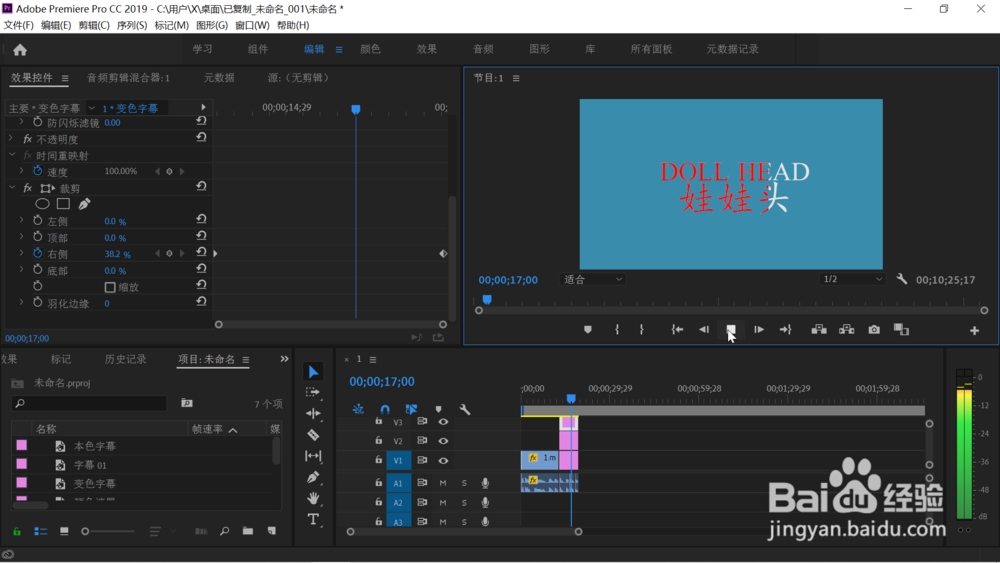Open the program monitor button editor plus
The height and width of the screenshot is (563, 1000).
pyautogui.click(x=974, y=330)
